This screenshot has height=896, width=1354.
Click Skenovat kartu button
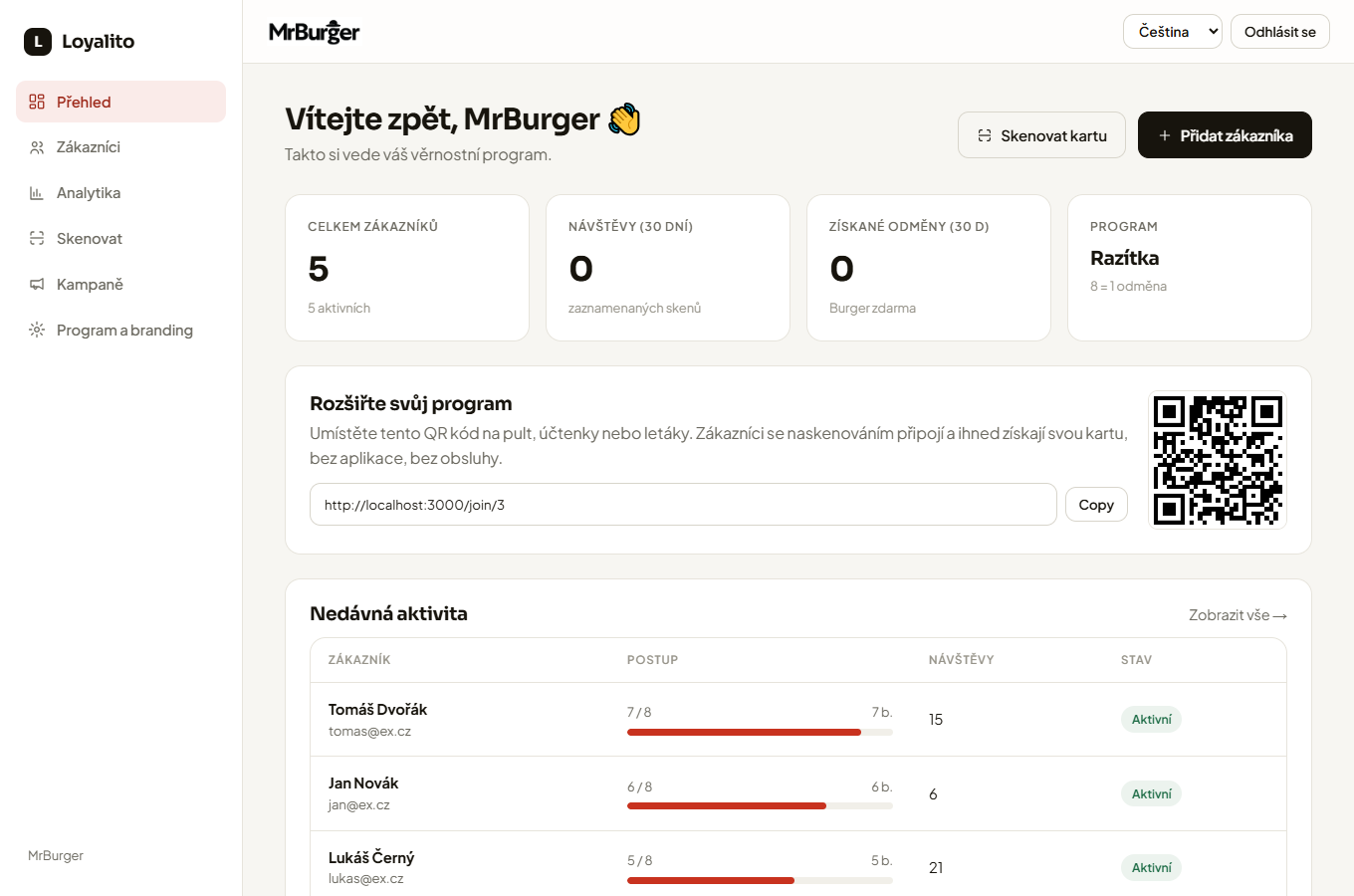[x=1041, y=135]
